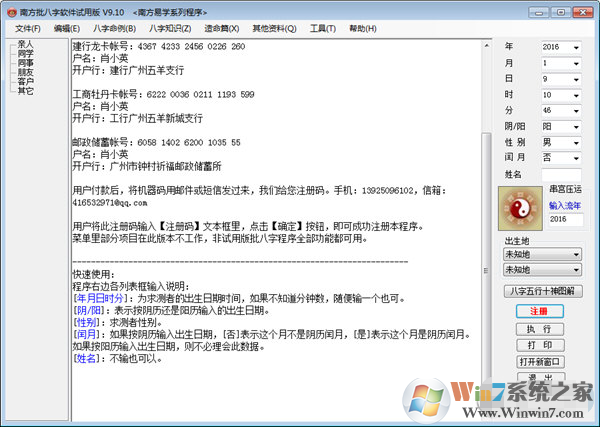
Task: Click the 退出 button
Action: 540,377
